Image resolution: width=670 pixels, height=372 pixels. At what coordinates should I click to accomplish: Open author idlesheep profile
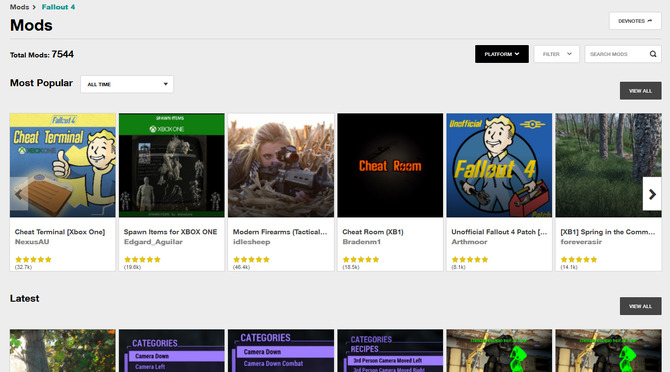pyautogui.click(x=252, y=242)
